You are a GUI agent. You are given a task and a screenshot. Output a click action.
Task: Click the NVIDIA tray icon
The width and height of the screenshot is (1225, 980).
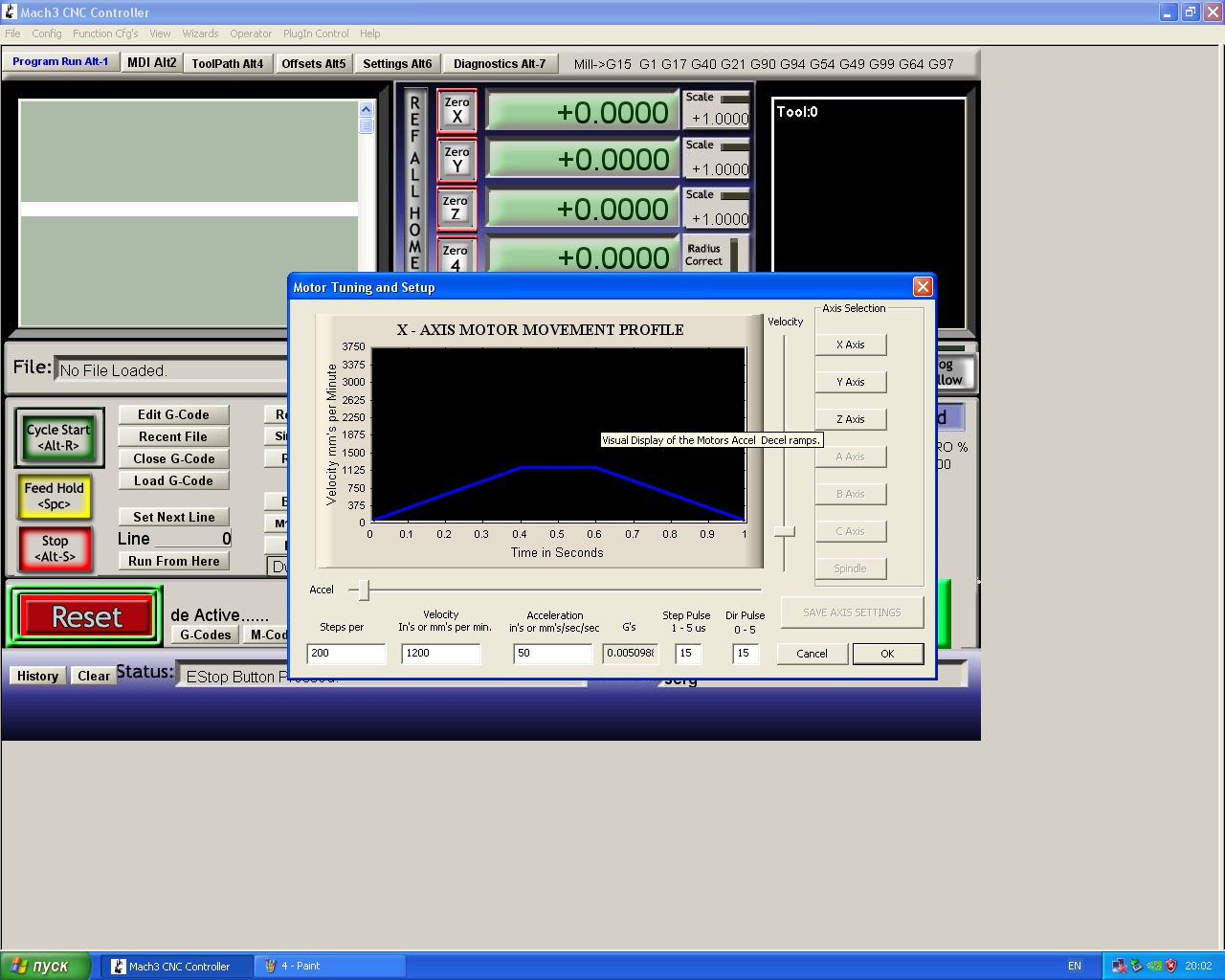pyautogui.click(x=1154, y=966)
